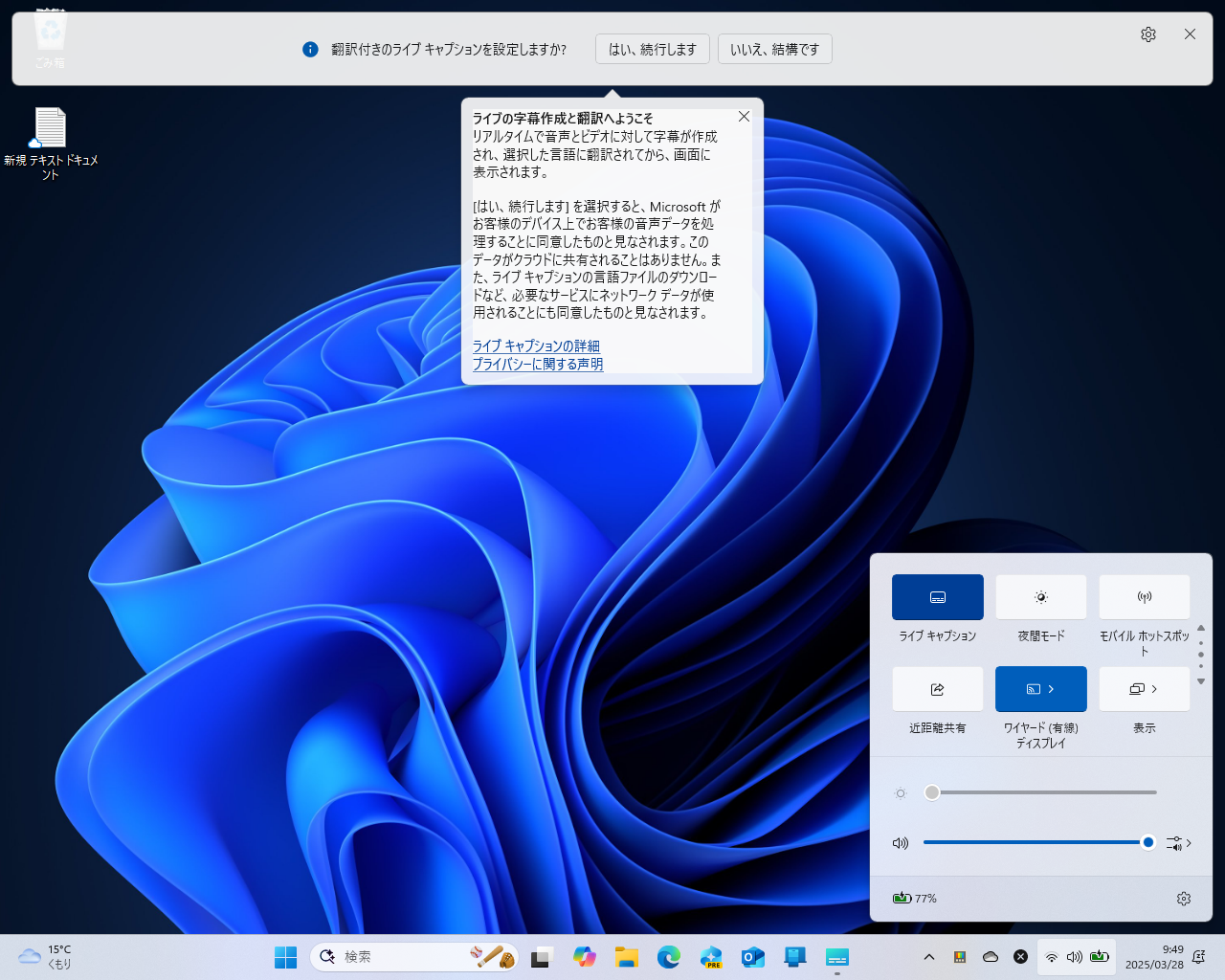Turn on モバイル ホットスポット tile
Viewport: 1225px width, 980px height.
1144,597
